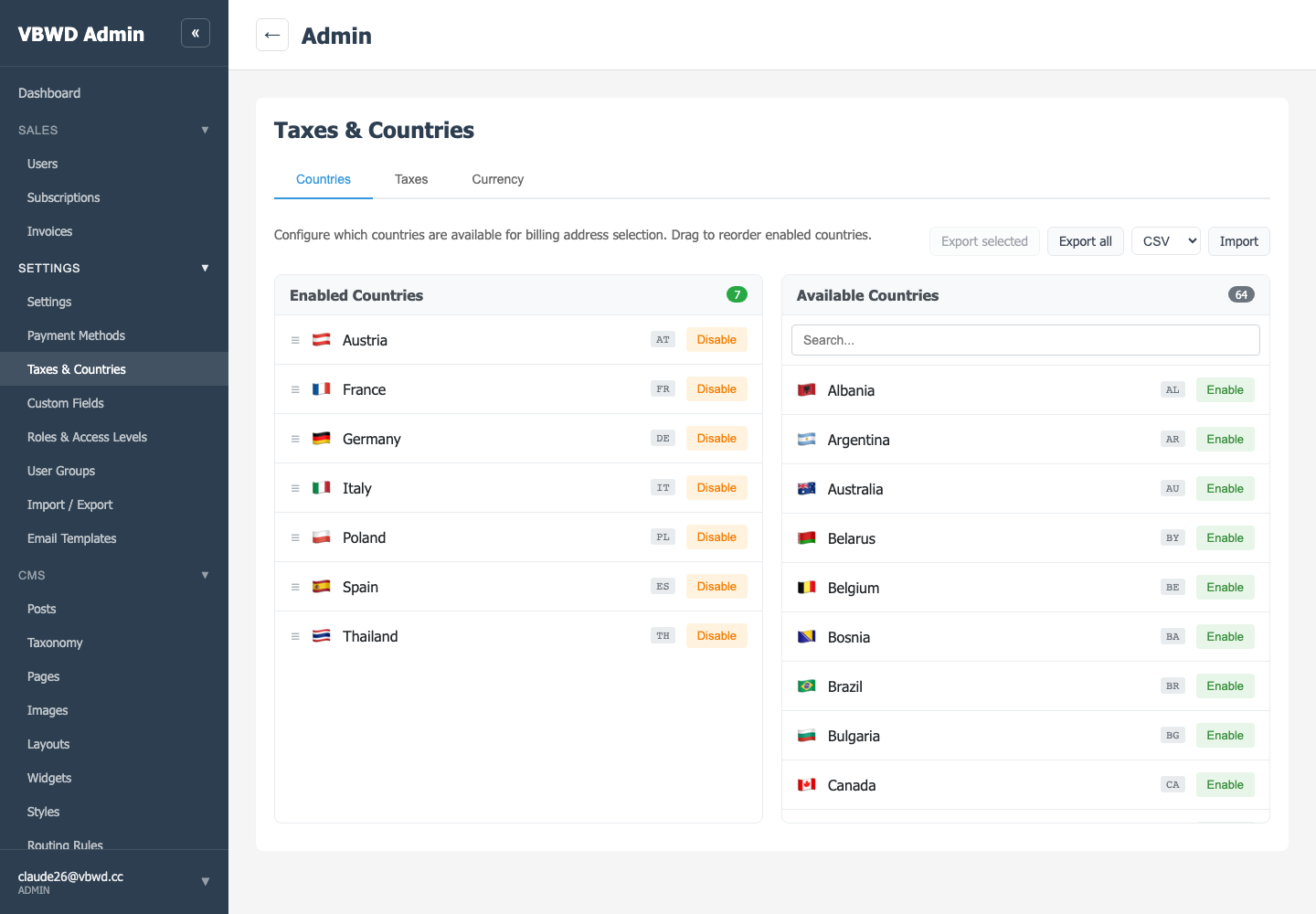The image size is (1316, 914).
Task: Click the Austria flag icon
Action: point(322,340)
